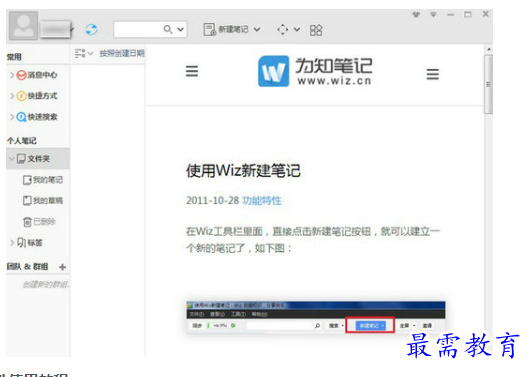Open the 新建笔记 dropdown arrow
The image size is (528, 377).
pos(257,30)
